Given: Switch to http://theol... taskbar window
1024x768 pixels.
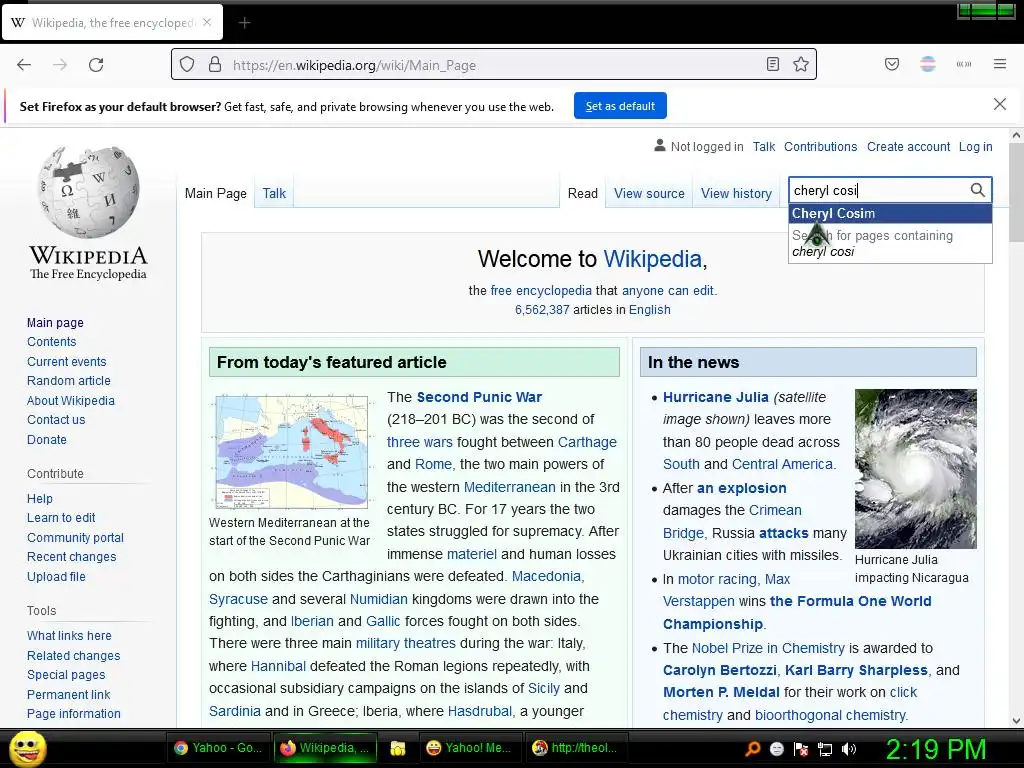Looking at the screenshot, I should pos(575,748).
